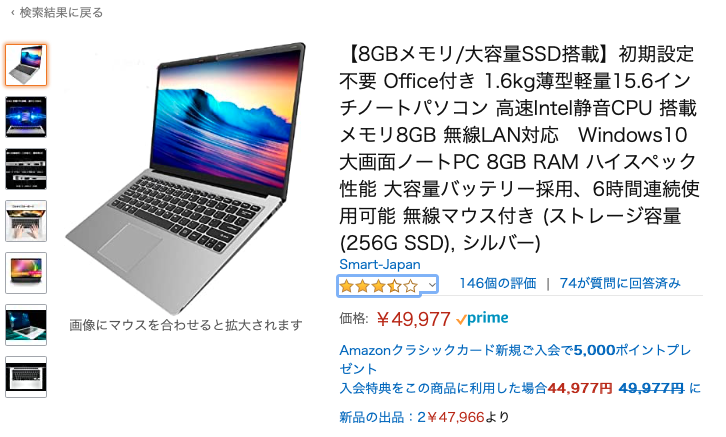Screen dimensions: 726x437
Task: Click the star rating icons
Action: pos(378,286)
